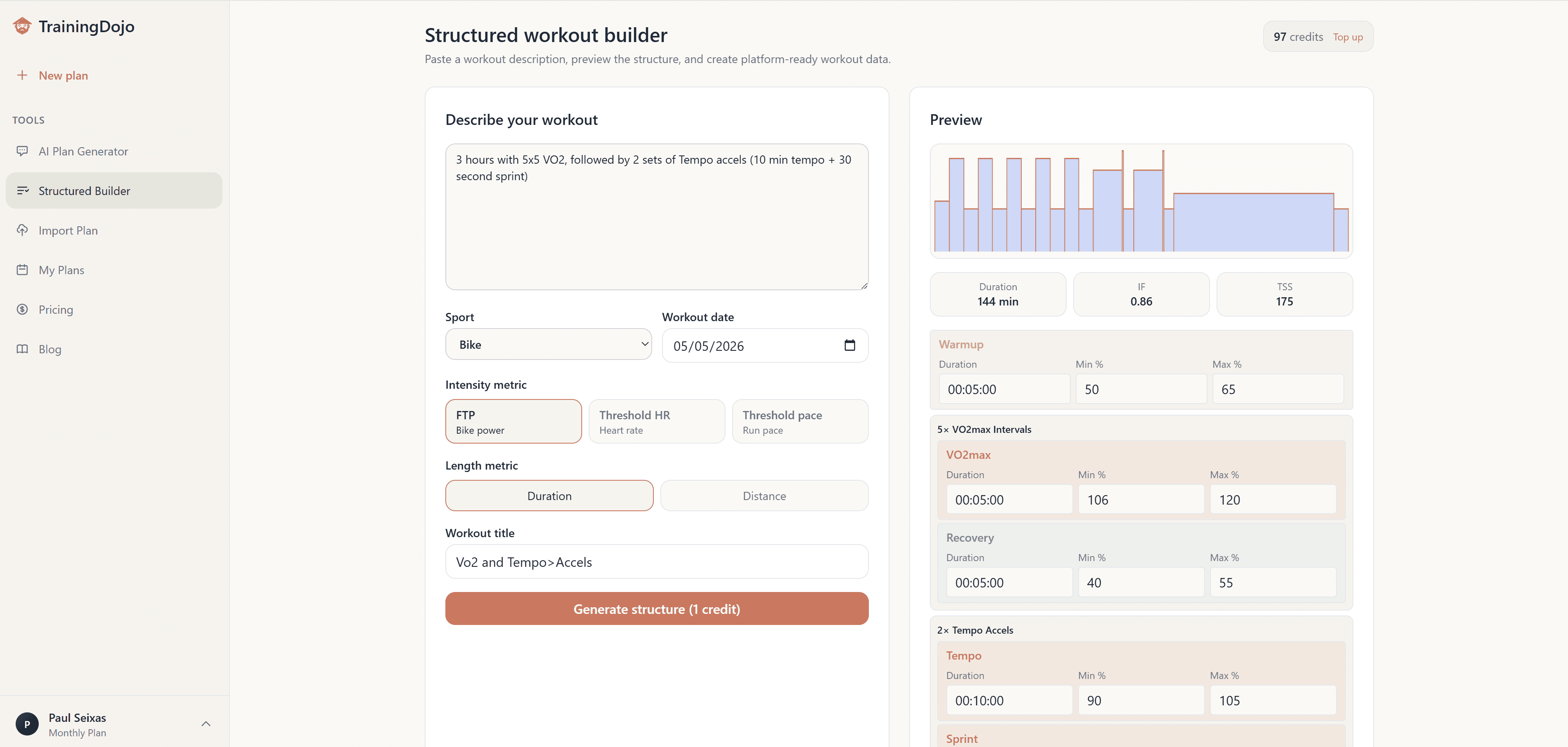Click the My Plans calendar icon
The width and height of the screenshot is (1568, 747).
(x=23, y=269)
